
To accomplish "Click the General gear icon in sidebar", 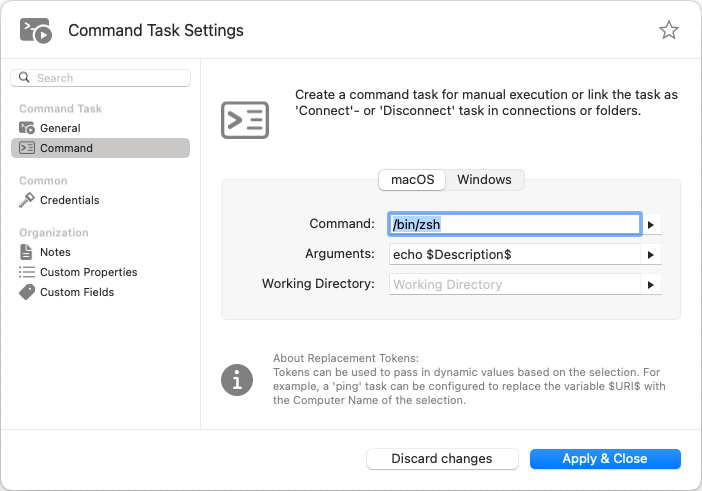I will pyautogui.click(x=27, y=128).
